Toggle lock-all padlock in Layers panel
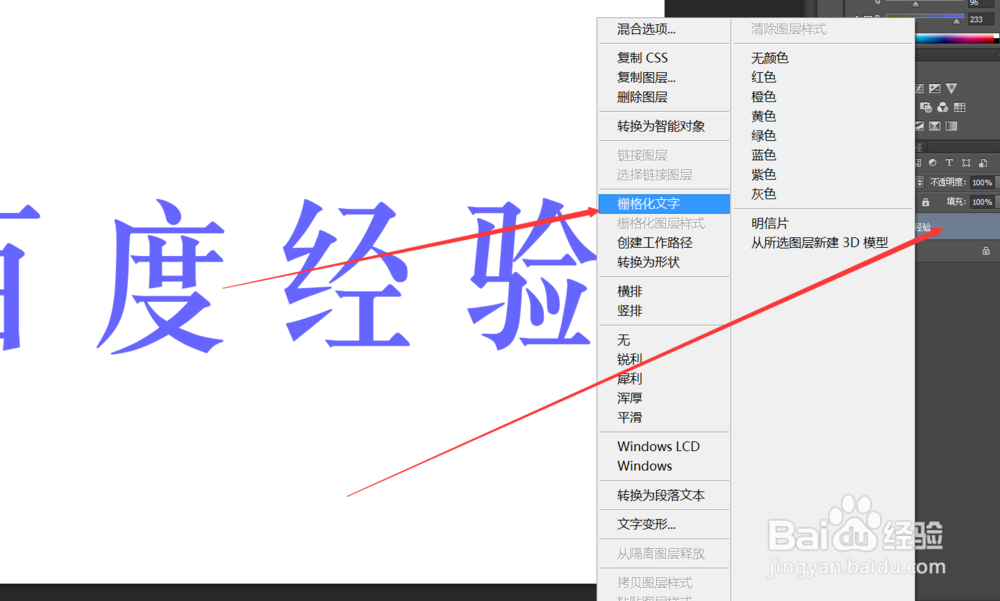This screenshot has width=1000, height=601. (925, 202)
